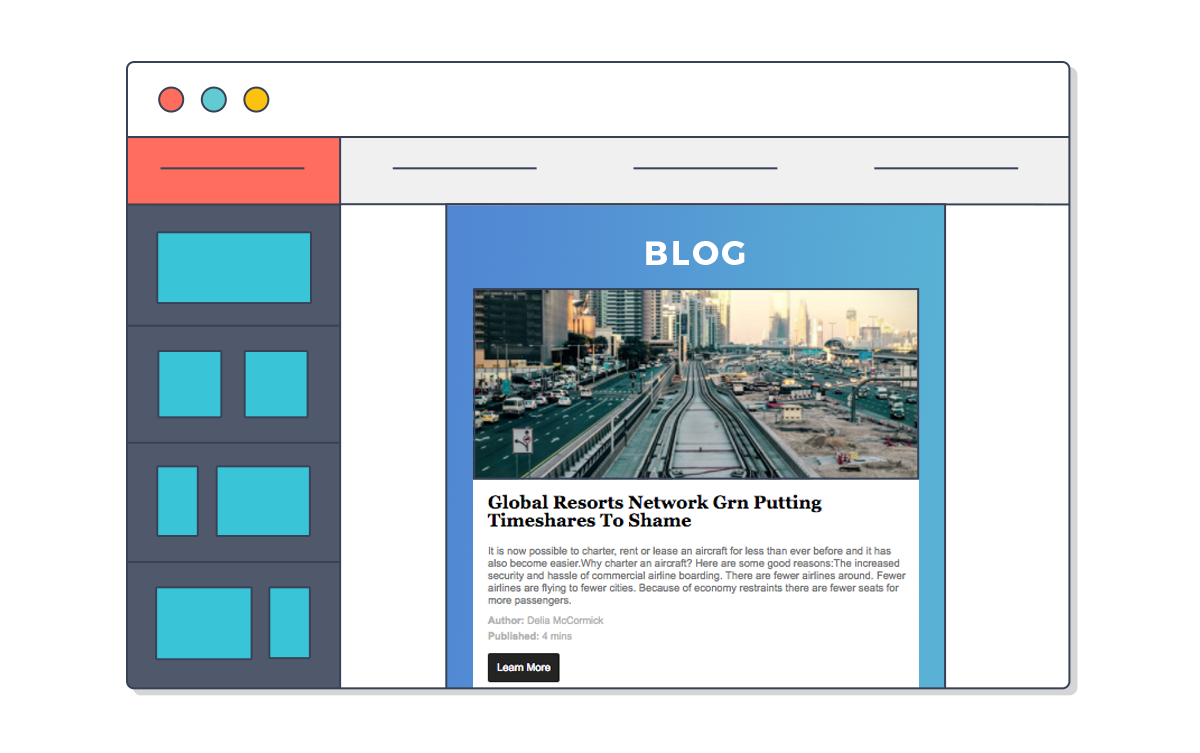This screenshot has height=753, width=1200.
Task: Select the wide block in sidebar's third section
Action: click(264, 501)
